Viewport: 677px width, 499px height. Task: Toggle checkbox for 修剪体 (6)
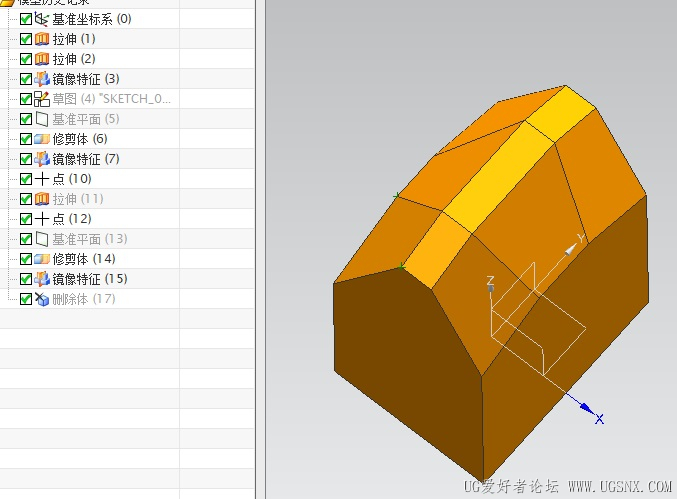[x=26, y=139]
